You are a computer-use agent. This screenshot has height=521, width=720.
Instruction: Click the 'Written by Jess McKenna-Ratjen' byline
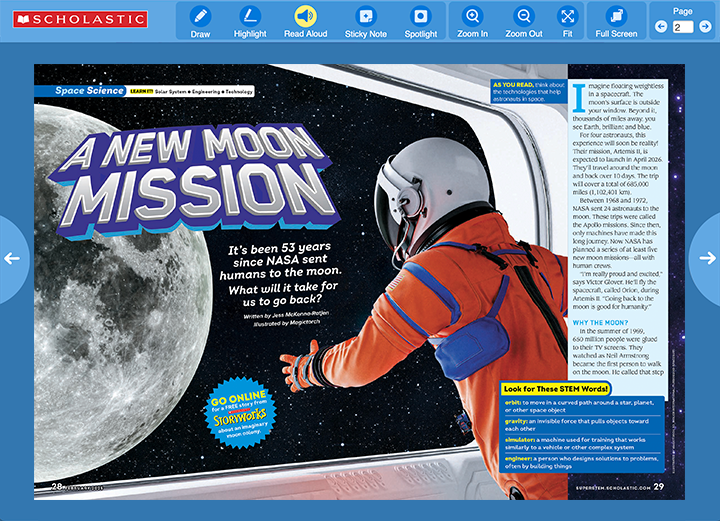[x=286, y=315]
